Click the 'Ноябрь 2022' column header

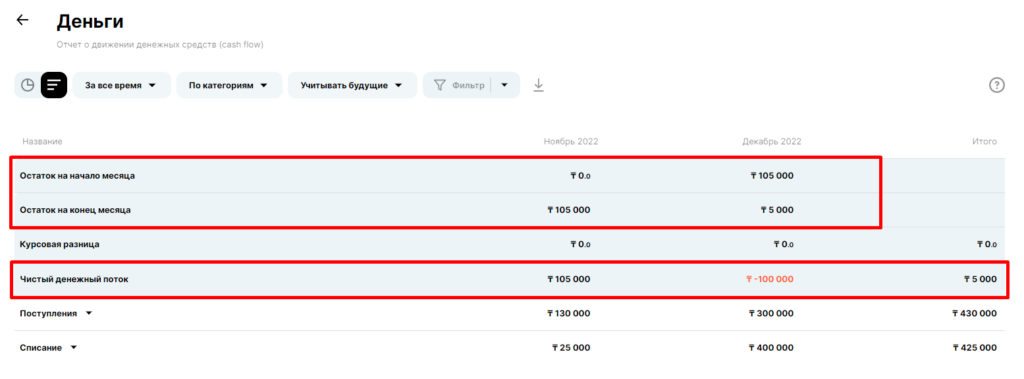(x=571, y=141)
